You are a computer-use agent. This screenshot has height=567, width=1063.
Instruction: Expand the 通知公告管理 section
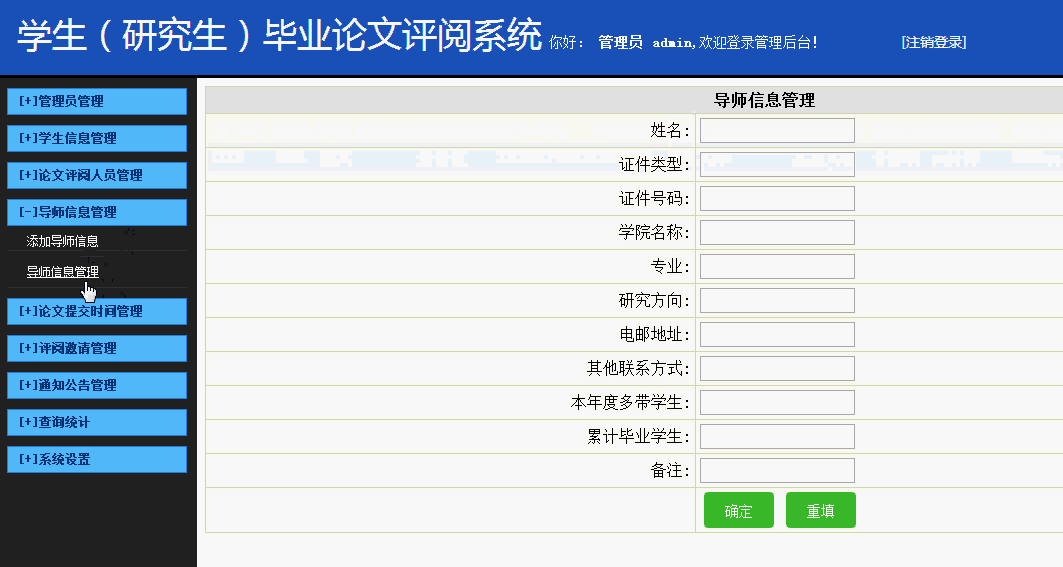(97, 385)
